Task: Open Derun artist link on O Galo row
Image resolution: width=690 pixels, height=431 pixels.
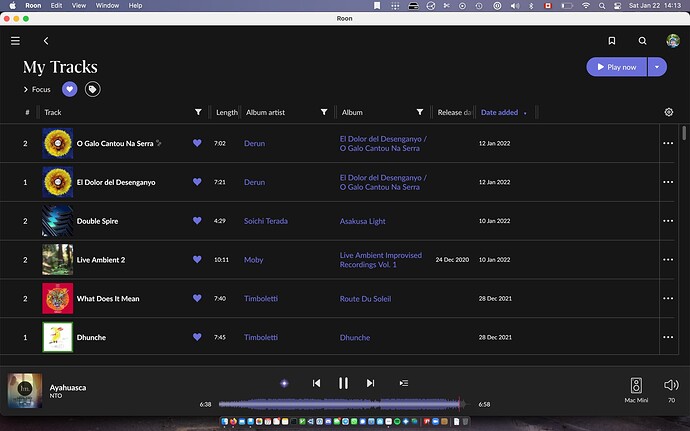Action: coord(254,144)
